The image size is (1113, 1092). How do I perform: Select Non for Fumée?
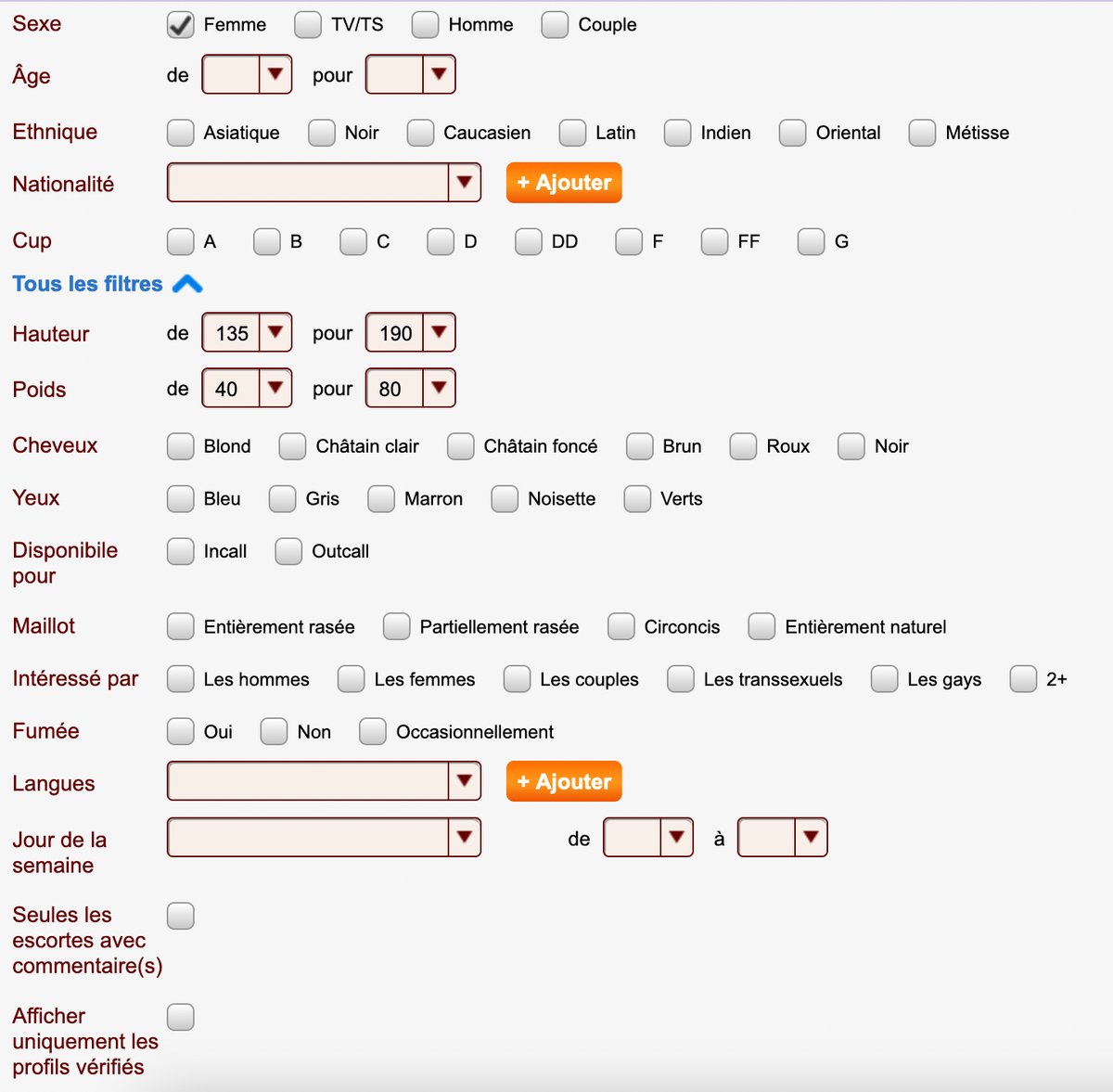275,731
